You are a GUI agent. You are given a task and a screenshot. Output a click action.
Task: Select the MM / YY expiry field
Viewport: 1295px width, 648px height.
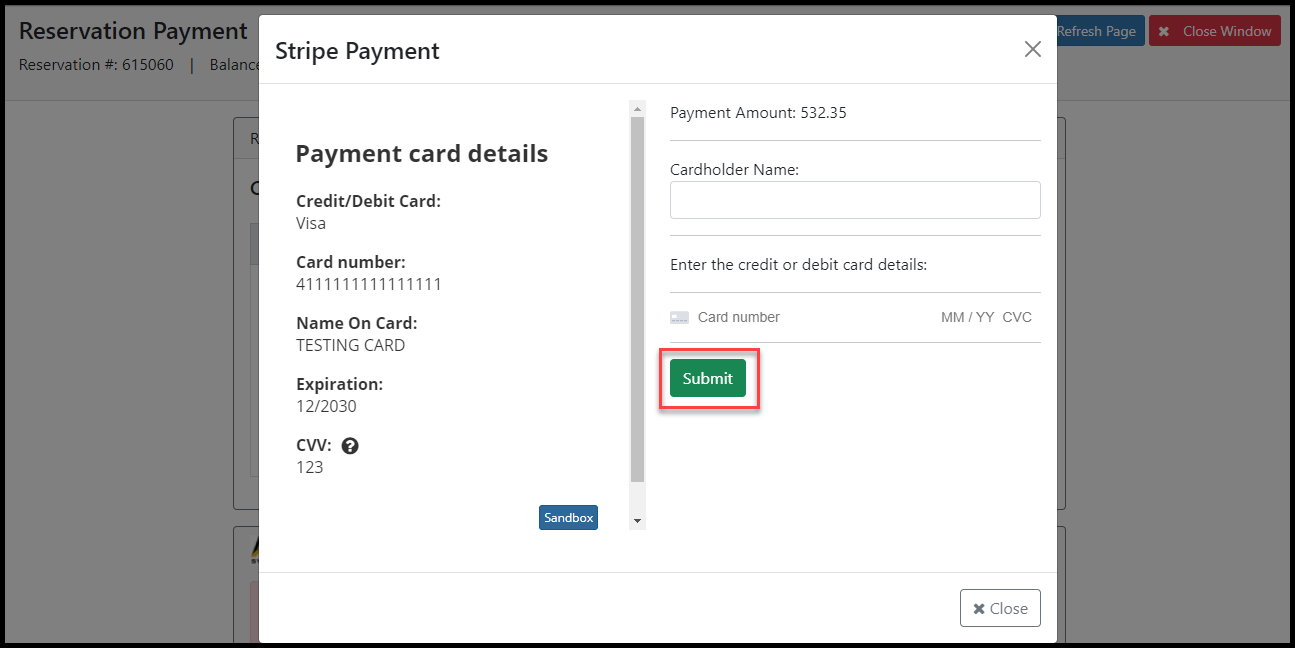(967, 317)
